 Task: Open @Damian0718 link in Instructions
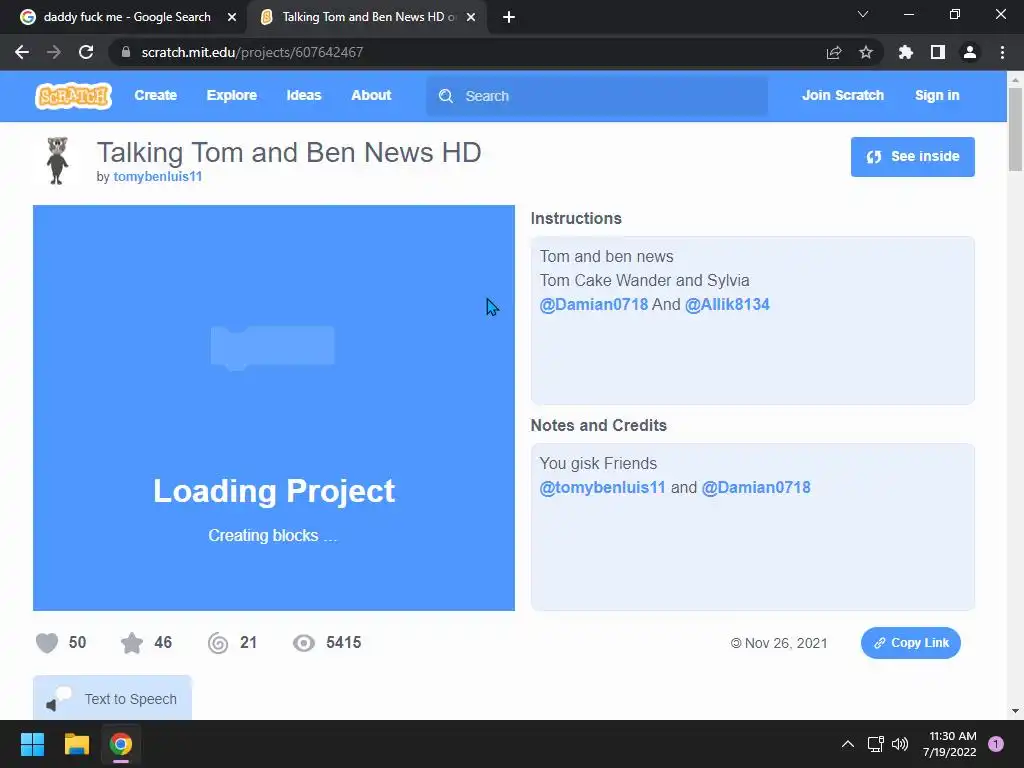[x=594, y=304]
